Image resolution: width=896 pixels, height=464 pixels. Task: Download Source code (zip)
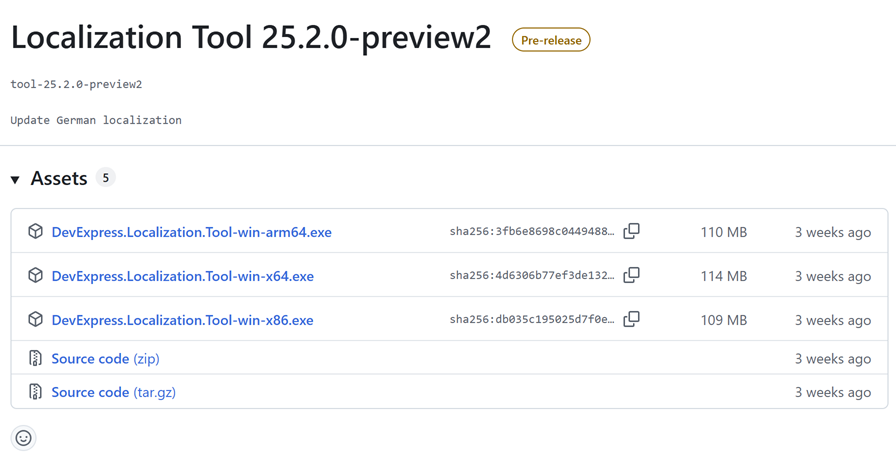pyautogui.click(x=105, y=359)
